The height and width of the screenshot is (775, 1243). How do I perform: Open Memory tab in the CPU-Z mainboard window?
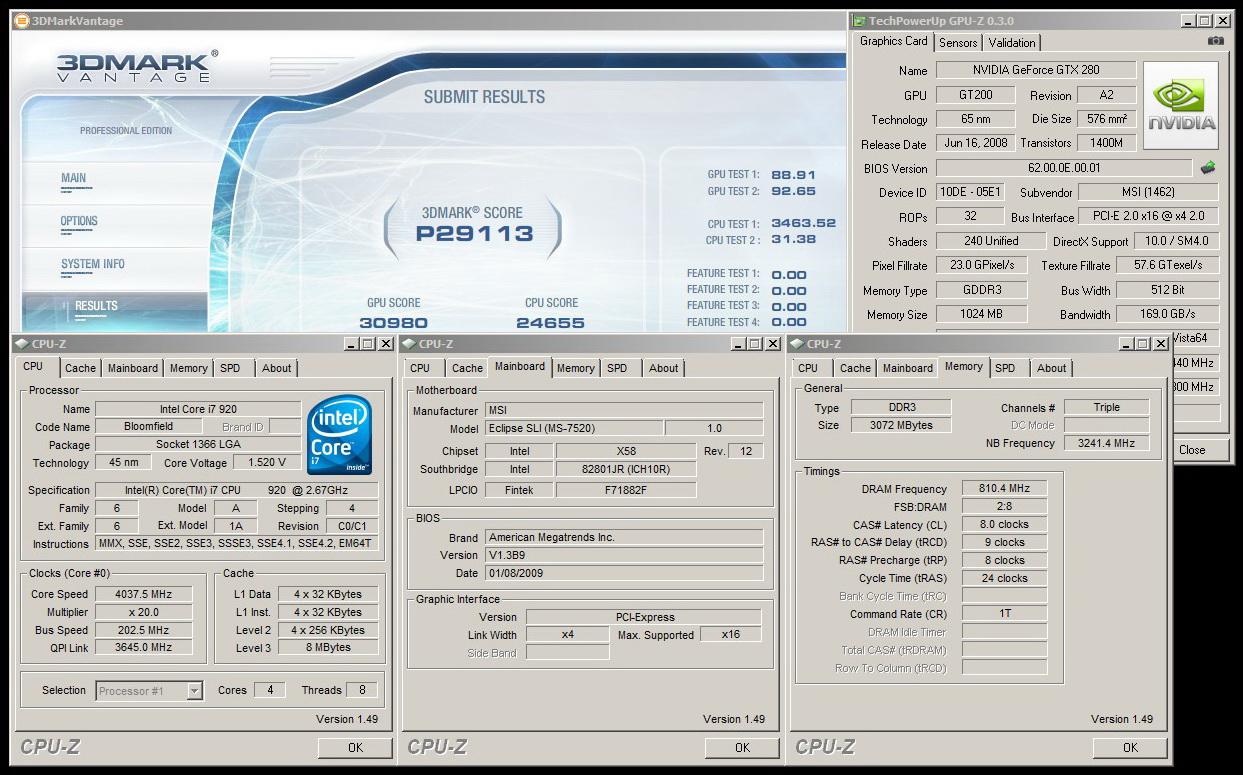[x=575, y=368]
